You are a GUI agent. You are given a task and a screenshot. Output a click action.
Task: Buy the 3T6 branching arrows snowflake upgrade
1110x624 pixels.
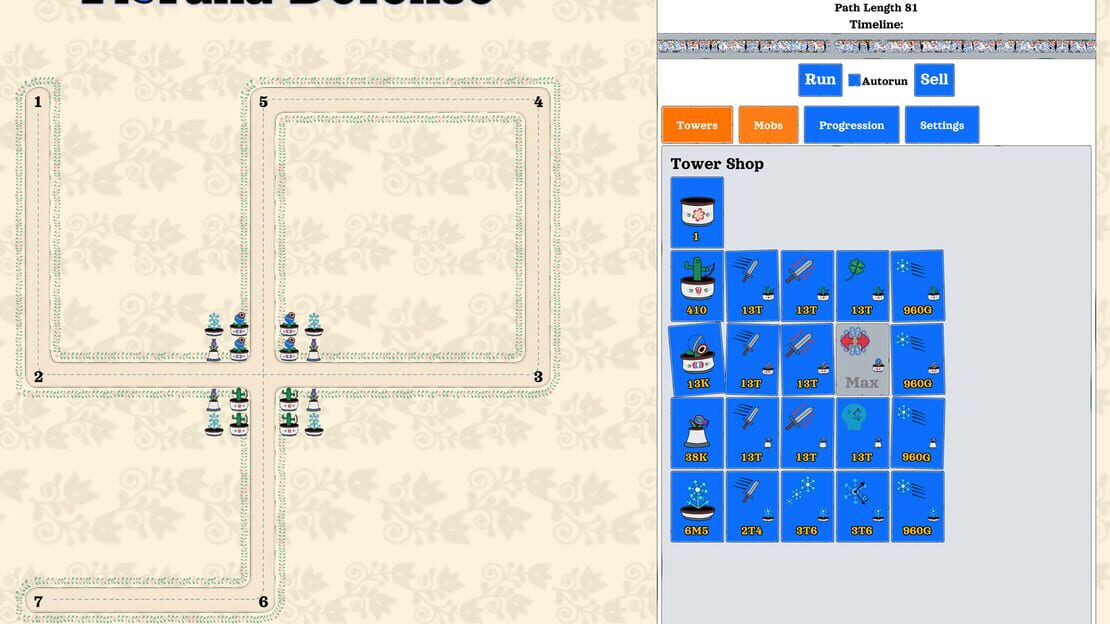coord(862,506)
